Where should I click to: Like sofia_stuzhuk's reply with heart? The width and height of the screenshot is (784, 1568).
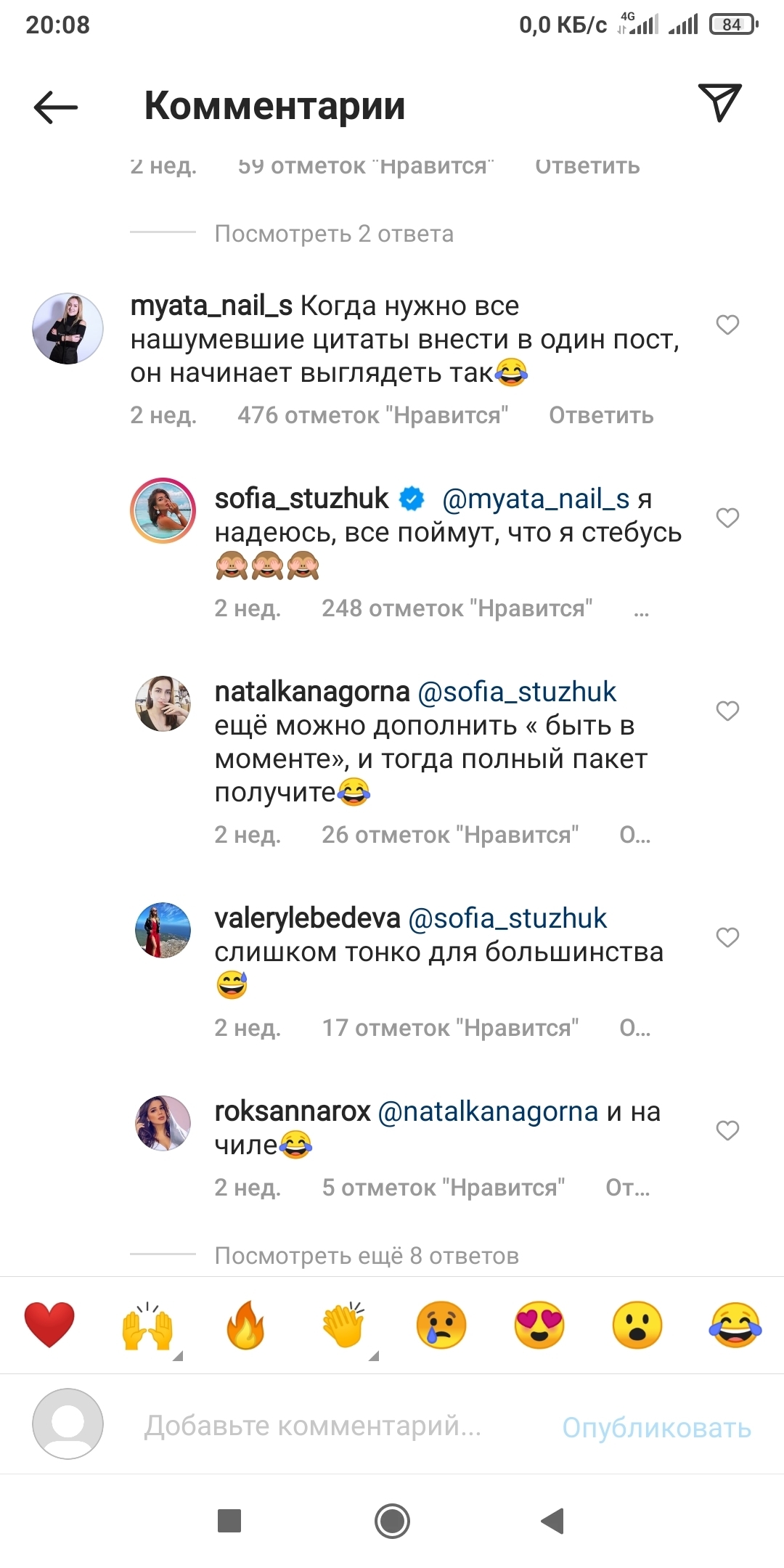(727, 518)
